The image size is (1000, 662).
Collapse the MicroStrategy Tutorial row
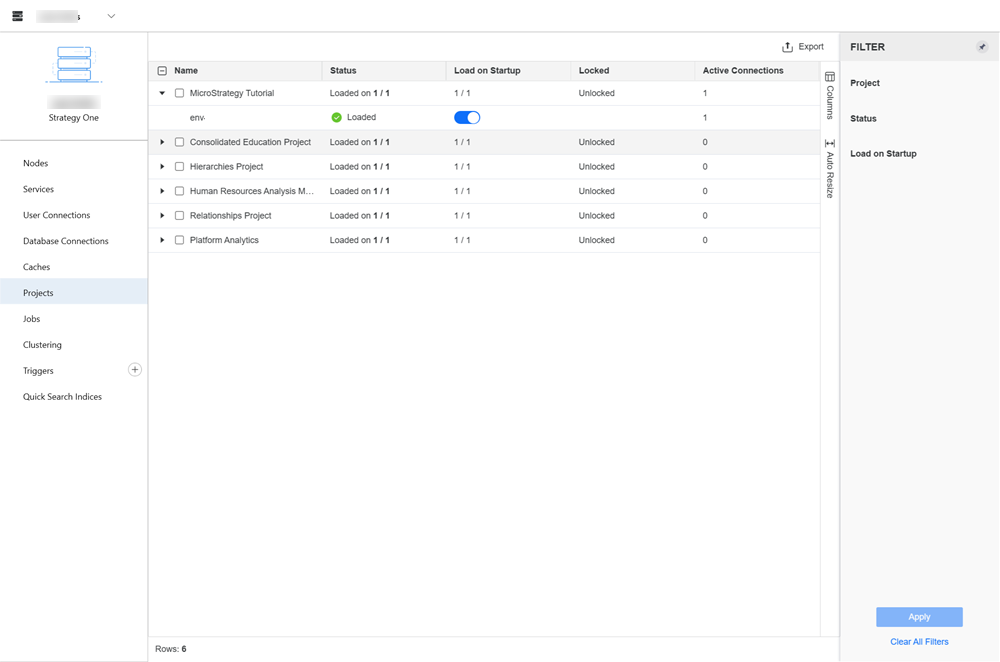click(x=163, y=93)
